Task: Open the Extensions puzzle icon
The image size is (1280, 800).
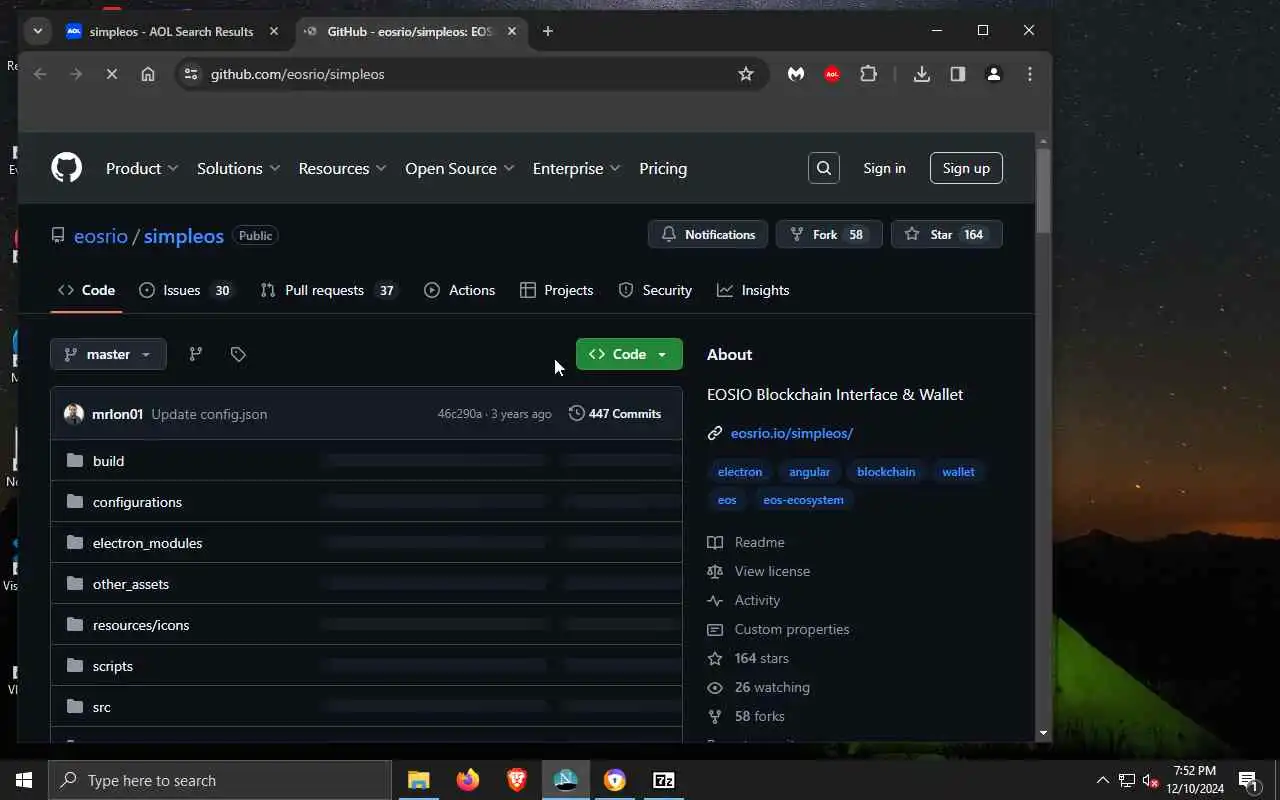Action: 868,74
